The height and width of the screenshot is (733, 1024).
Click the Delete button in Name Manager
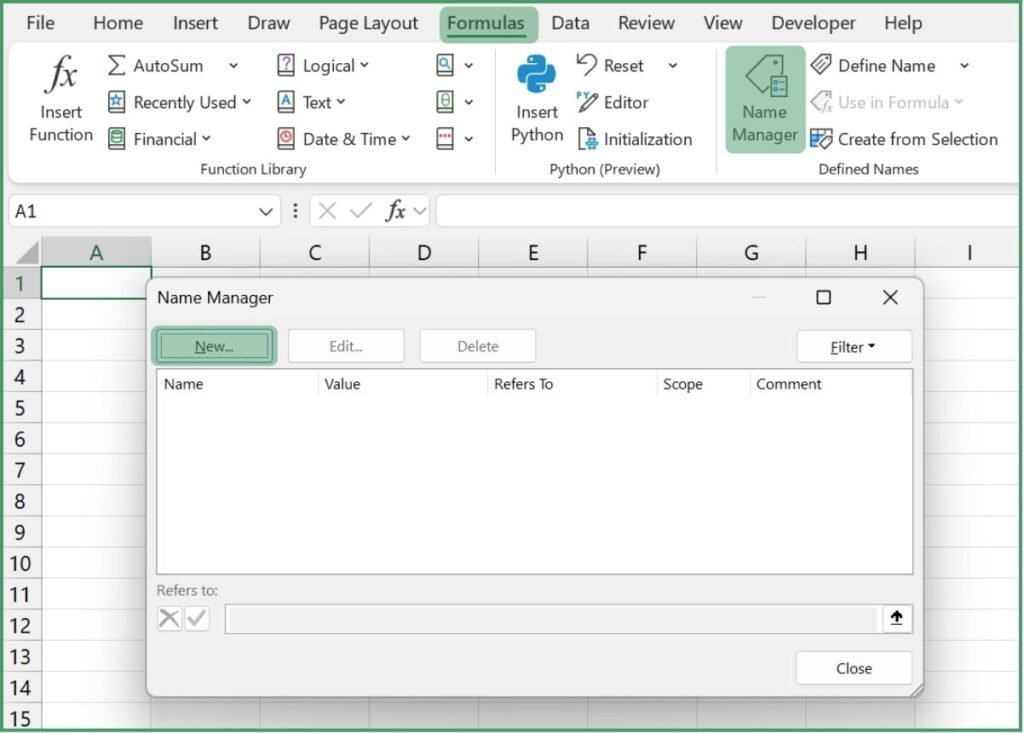[477, 346]
